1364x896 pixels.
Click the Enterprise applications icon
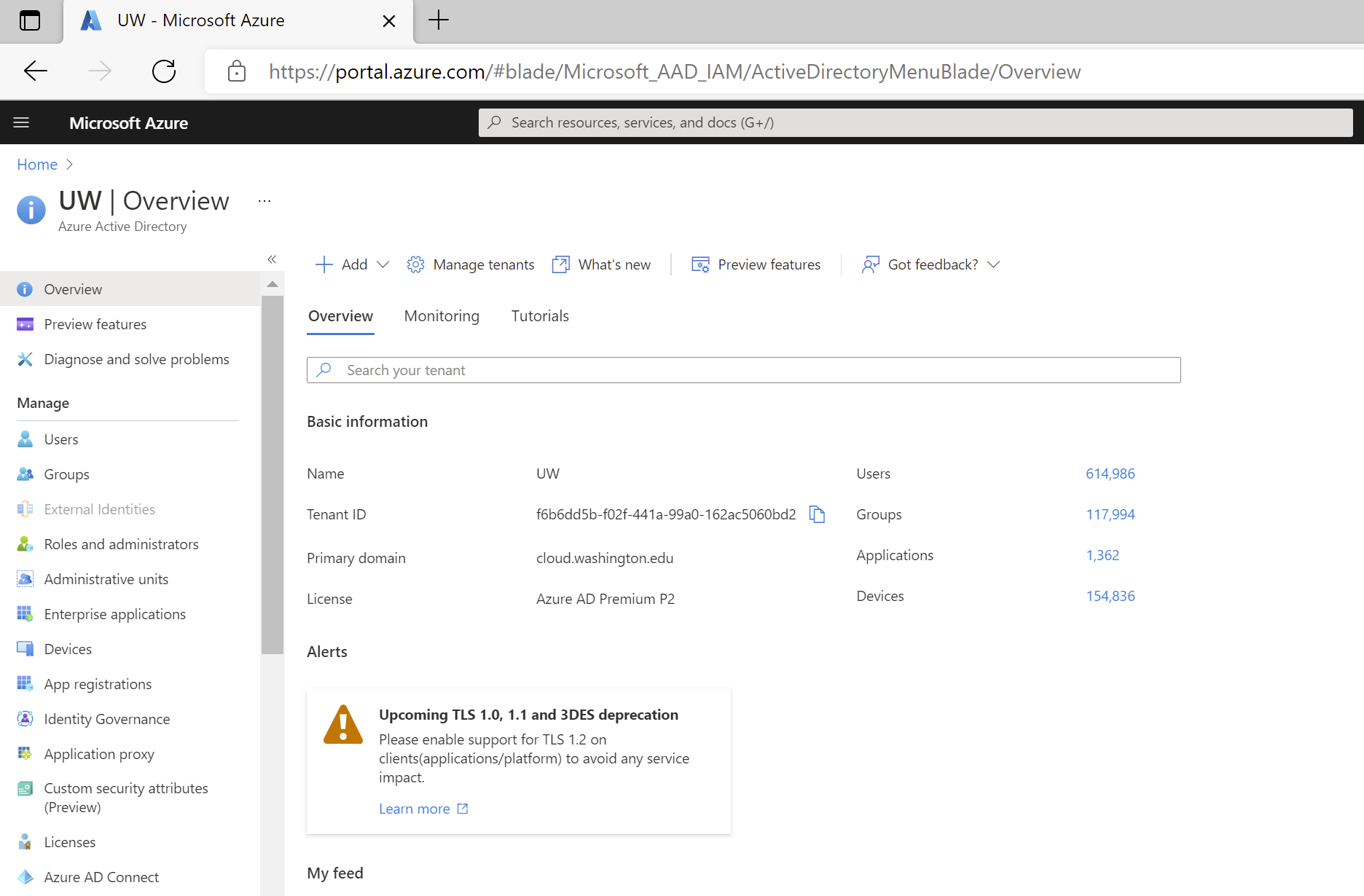point(25,614)
